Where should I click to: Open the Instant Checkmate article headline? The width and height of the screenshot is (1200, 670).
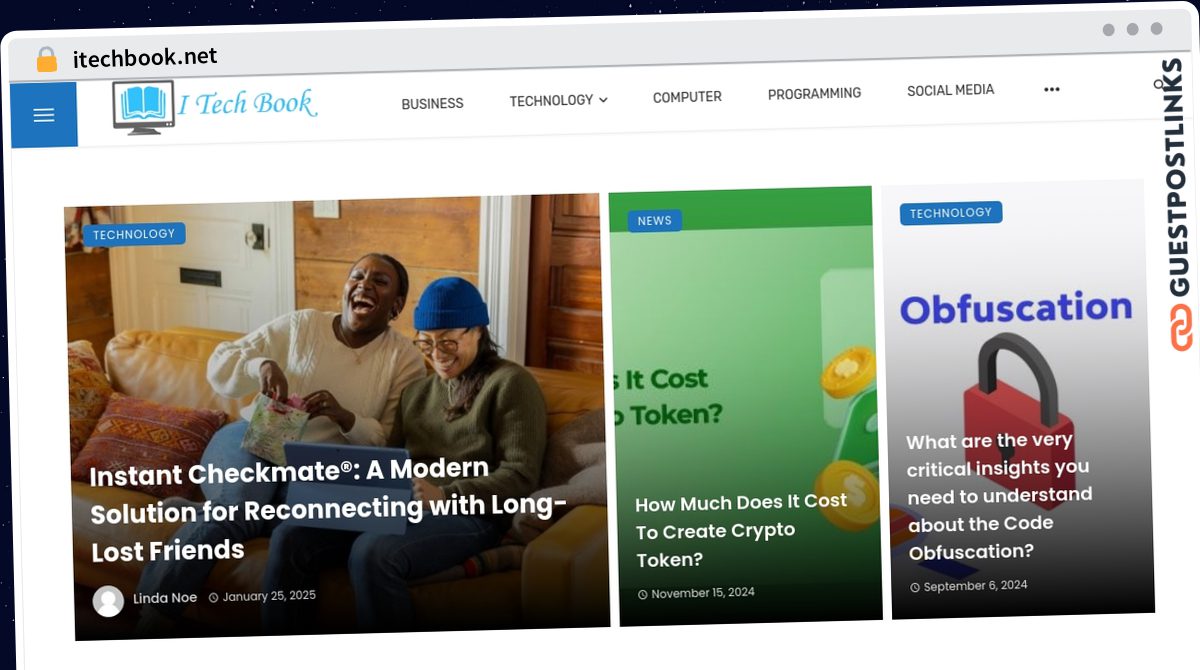(330, 509)
